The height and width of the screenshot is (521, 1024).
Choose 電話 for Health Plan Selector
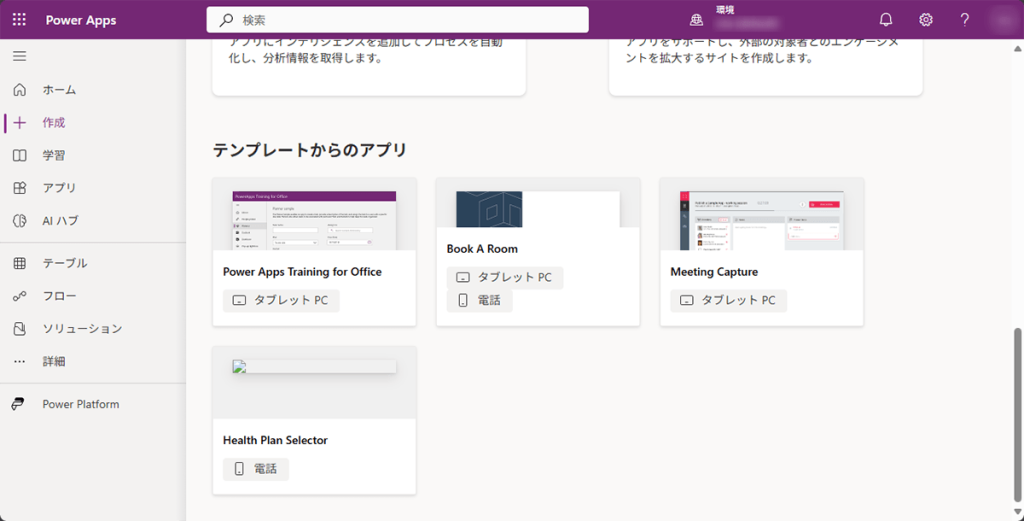pyautogui.click(x=255, y=469)
